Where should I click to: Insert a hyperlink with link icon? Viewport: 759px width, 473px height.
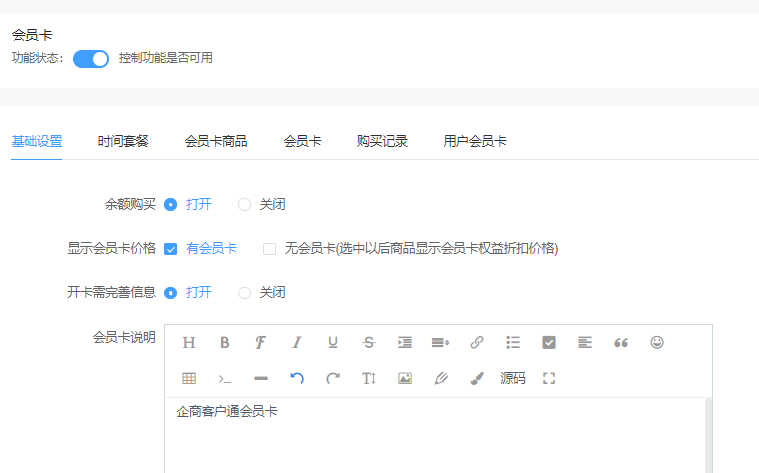pos(477,343)
